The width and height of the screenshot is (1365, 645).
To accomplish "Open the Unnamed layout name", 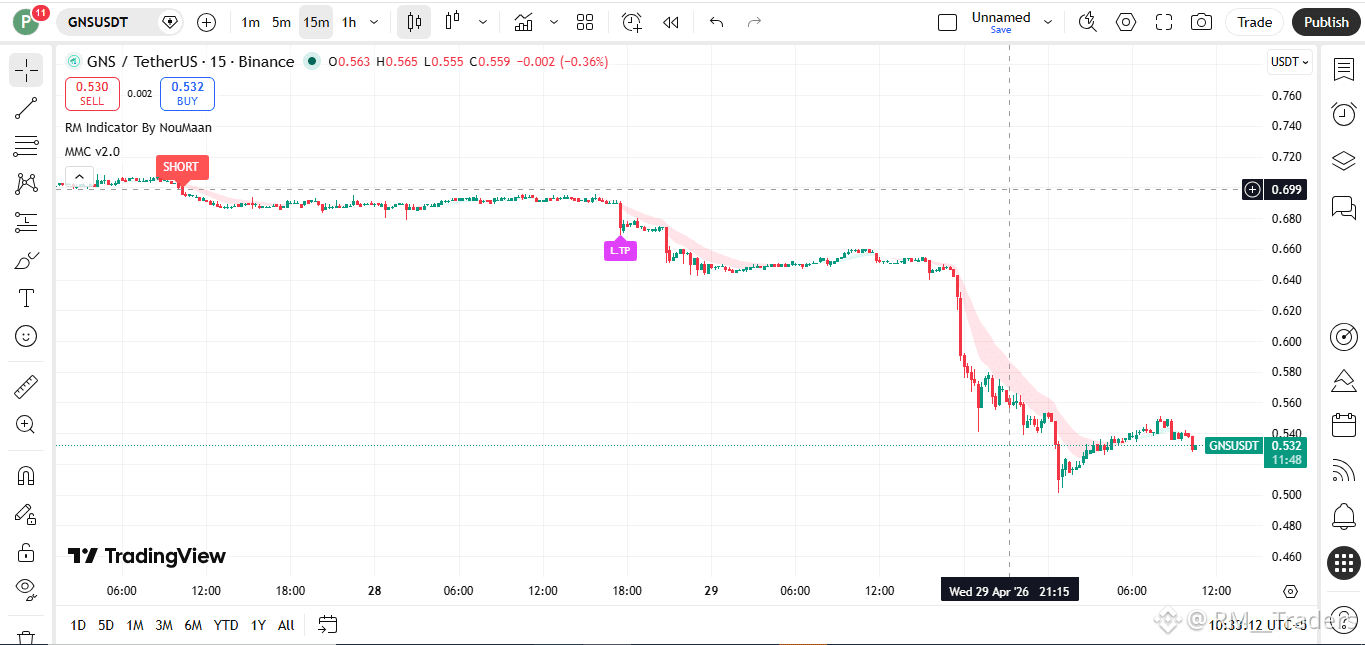I will coord(1001,22).
